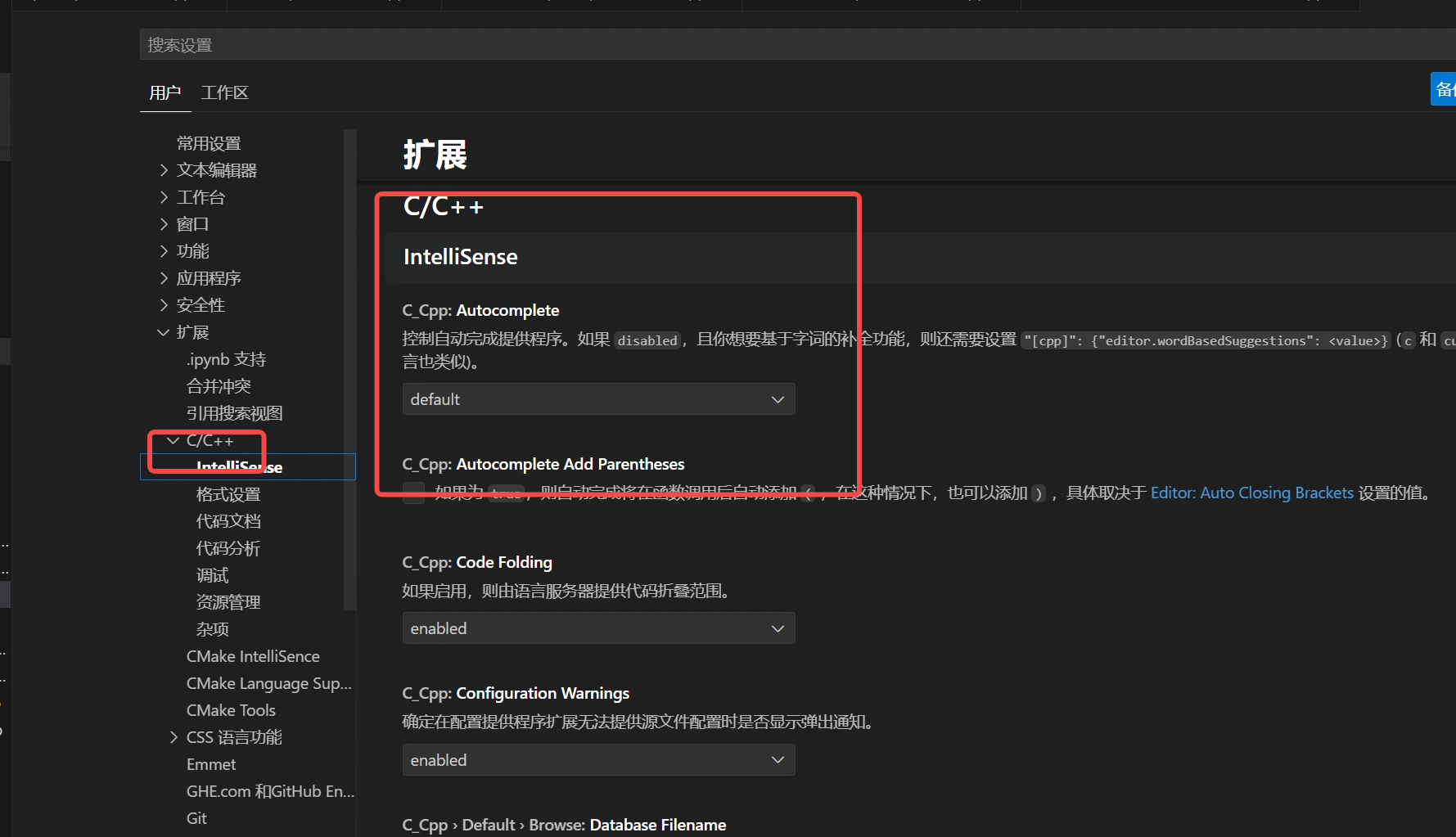Viewport: 1456px width, 837px height.
Task: Open Git extension settings
Action: point(196,818)
